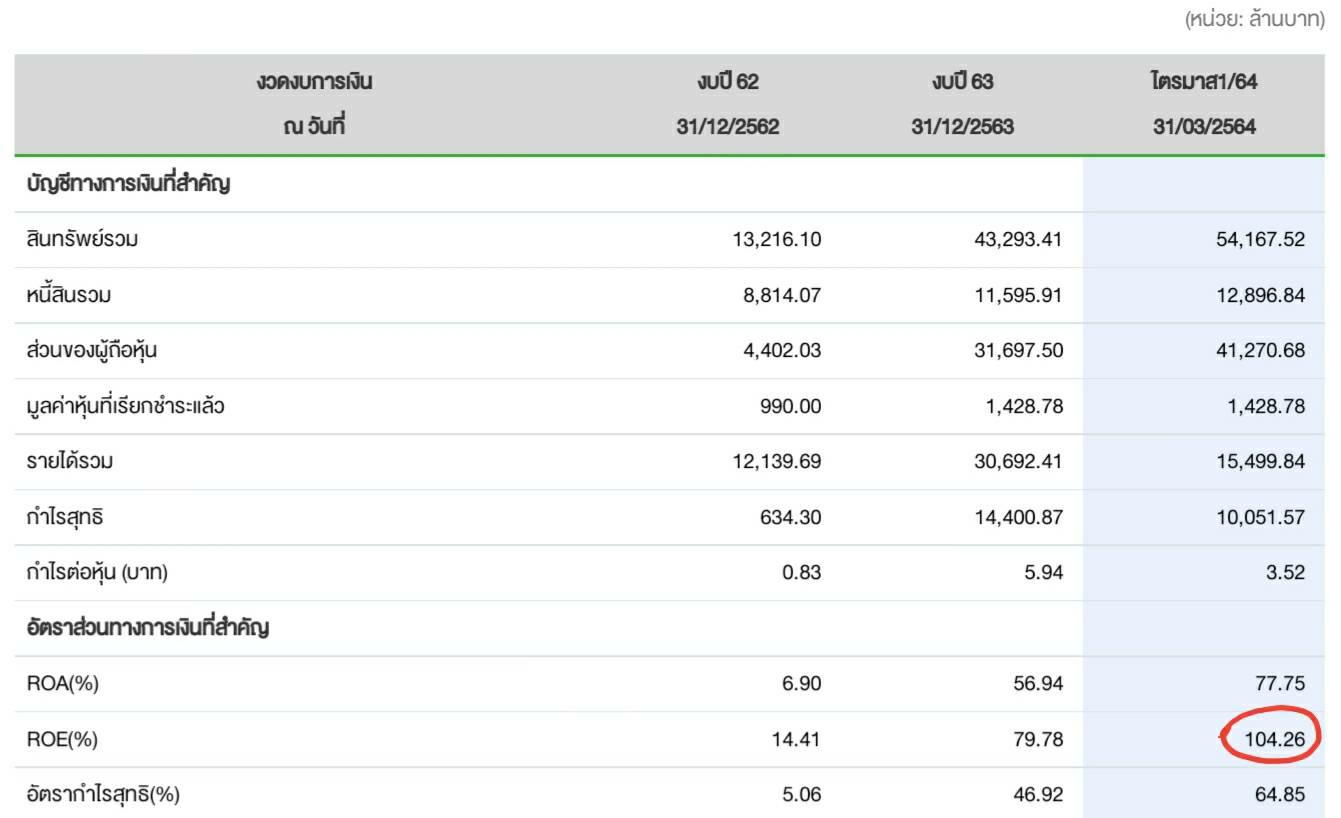Select the งบปี 63 column header

coord(962,82)
